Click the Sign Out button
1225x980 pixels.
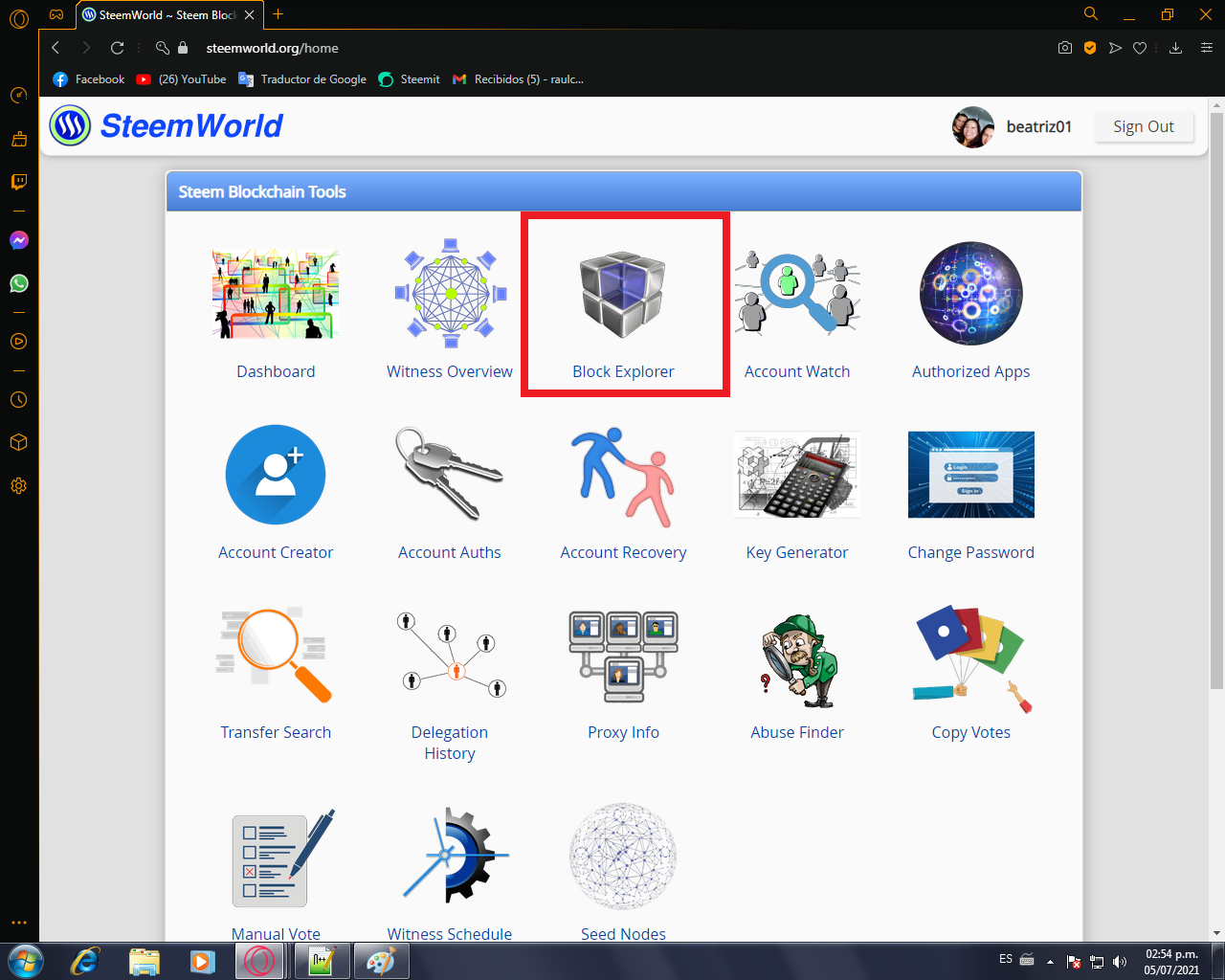click(1144, 126)
